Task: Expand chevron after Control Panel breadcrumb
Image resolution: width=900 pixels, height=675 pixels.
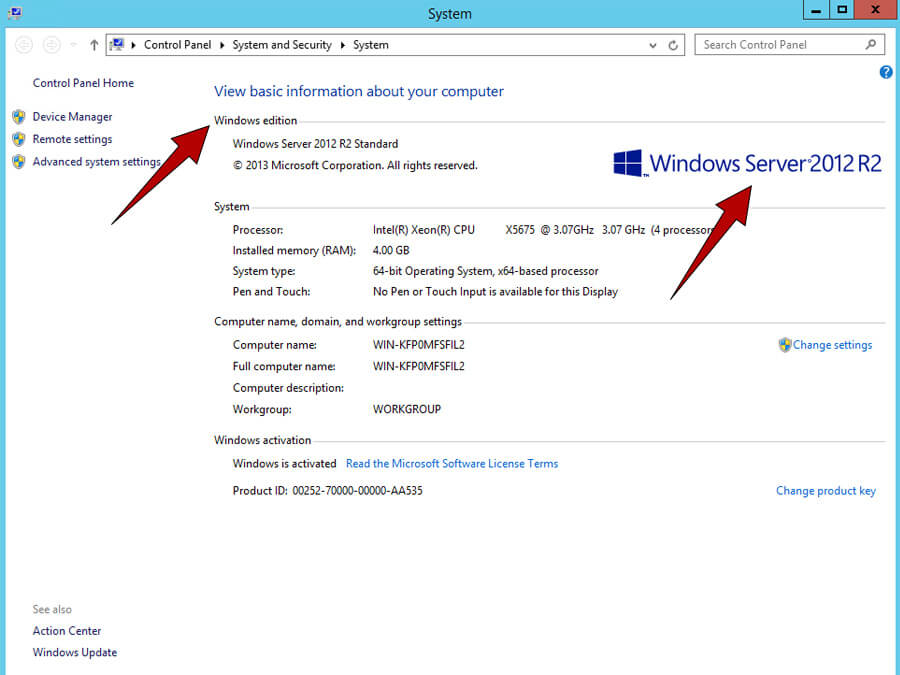Action: (x=222, y=45)
